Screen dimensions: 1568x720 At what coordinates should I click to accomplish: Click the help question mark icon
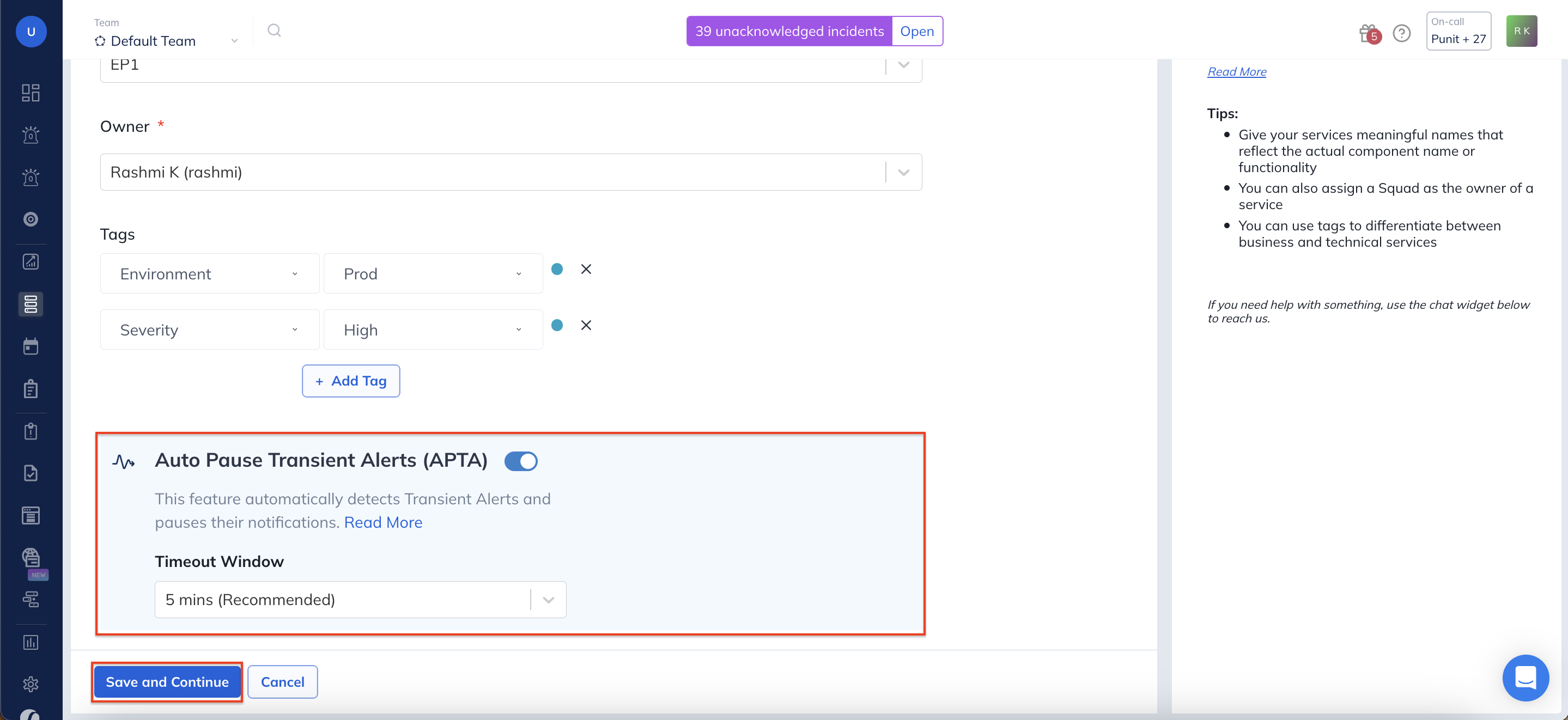click(1402, 33)
